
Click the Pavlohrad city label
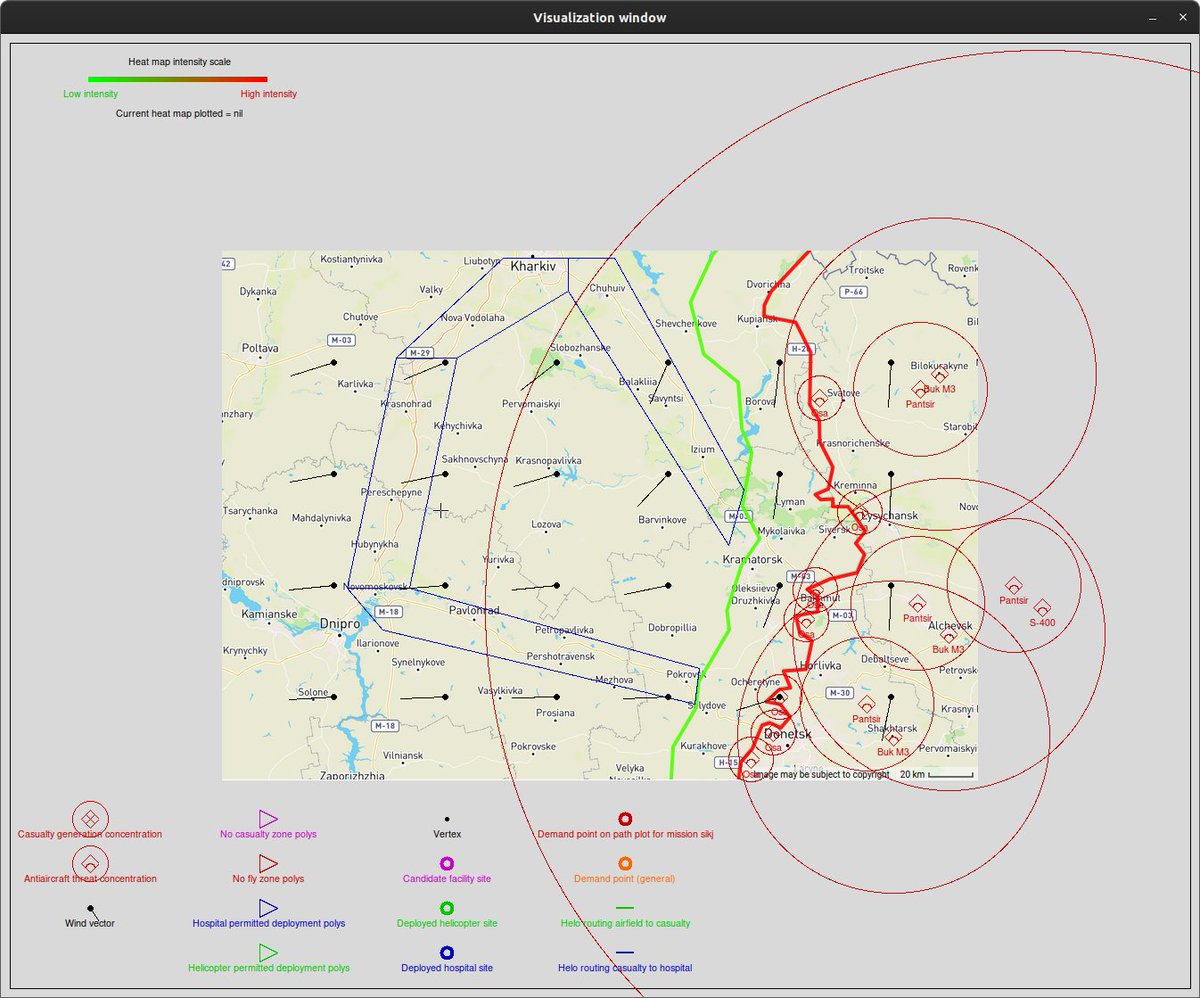(x=474, y=610)
